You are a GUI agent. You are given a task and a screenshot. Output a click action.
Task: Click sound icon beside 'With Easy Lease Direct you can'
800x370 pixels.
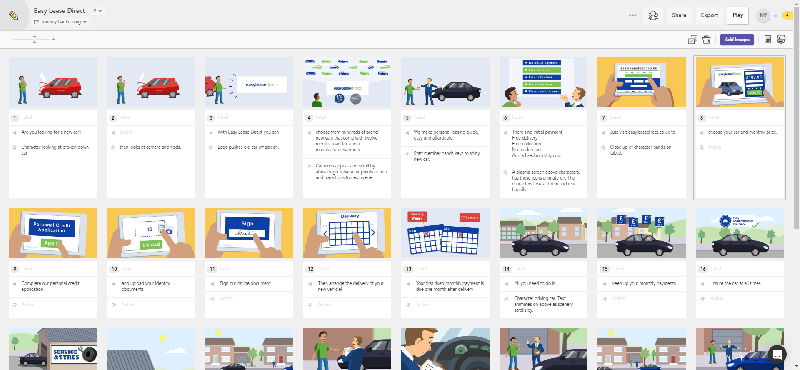coord(210,132)
